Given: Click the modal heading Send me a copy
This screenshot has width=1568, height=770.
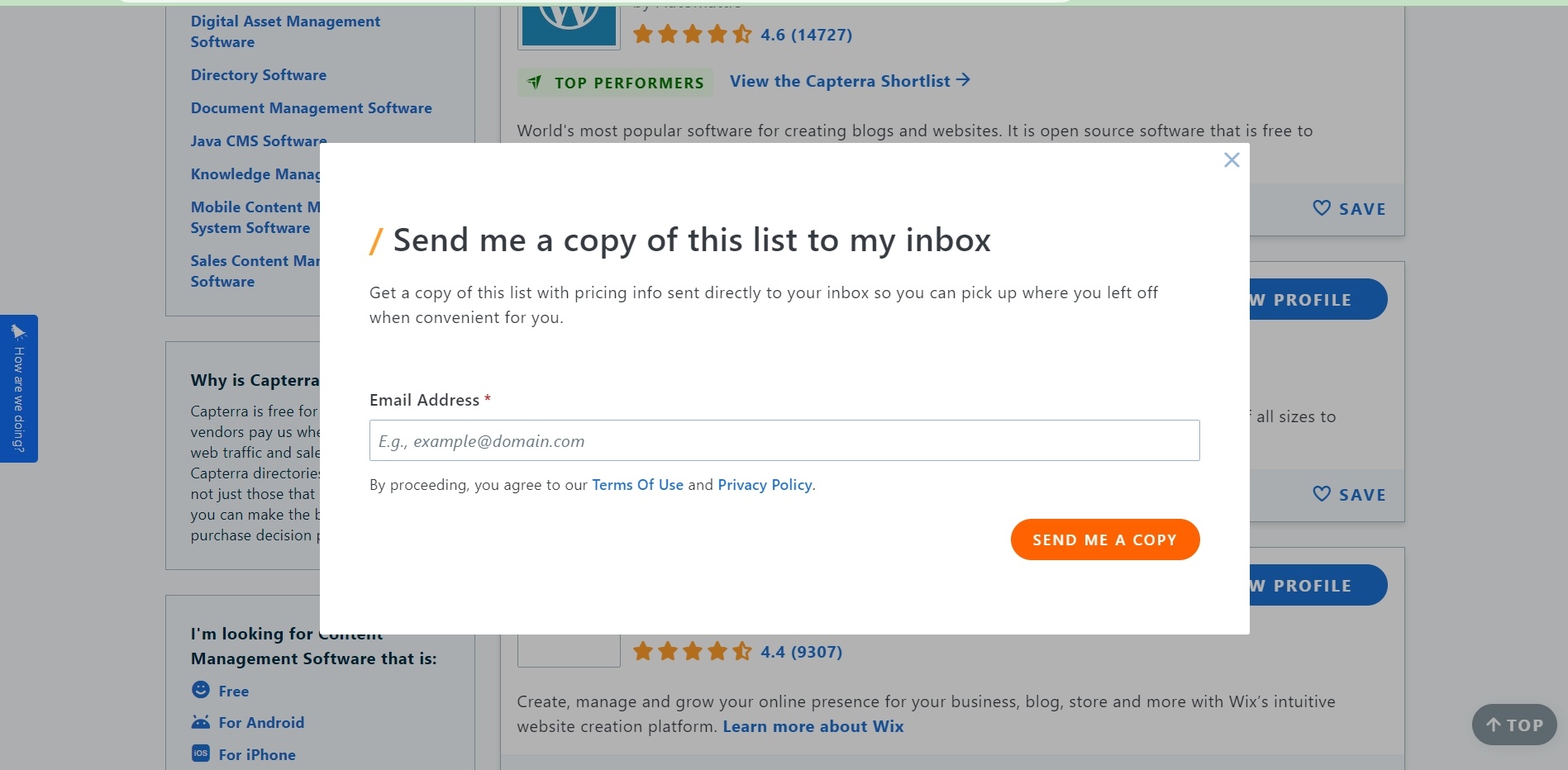Looking at the screenshot, I should 691,240.
